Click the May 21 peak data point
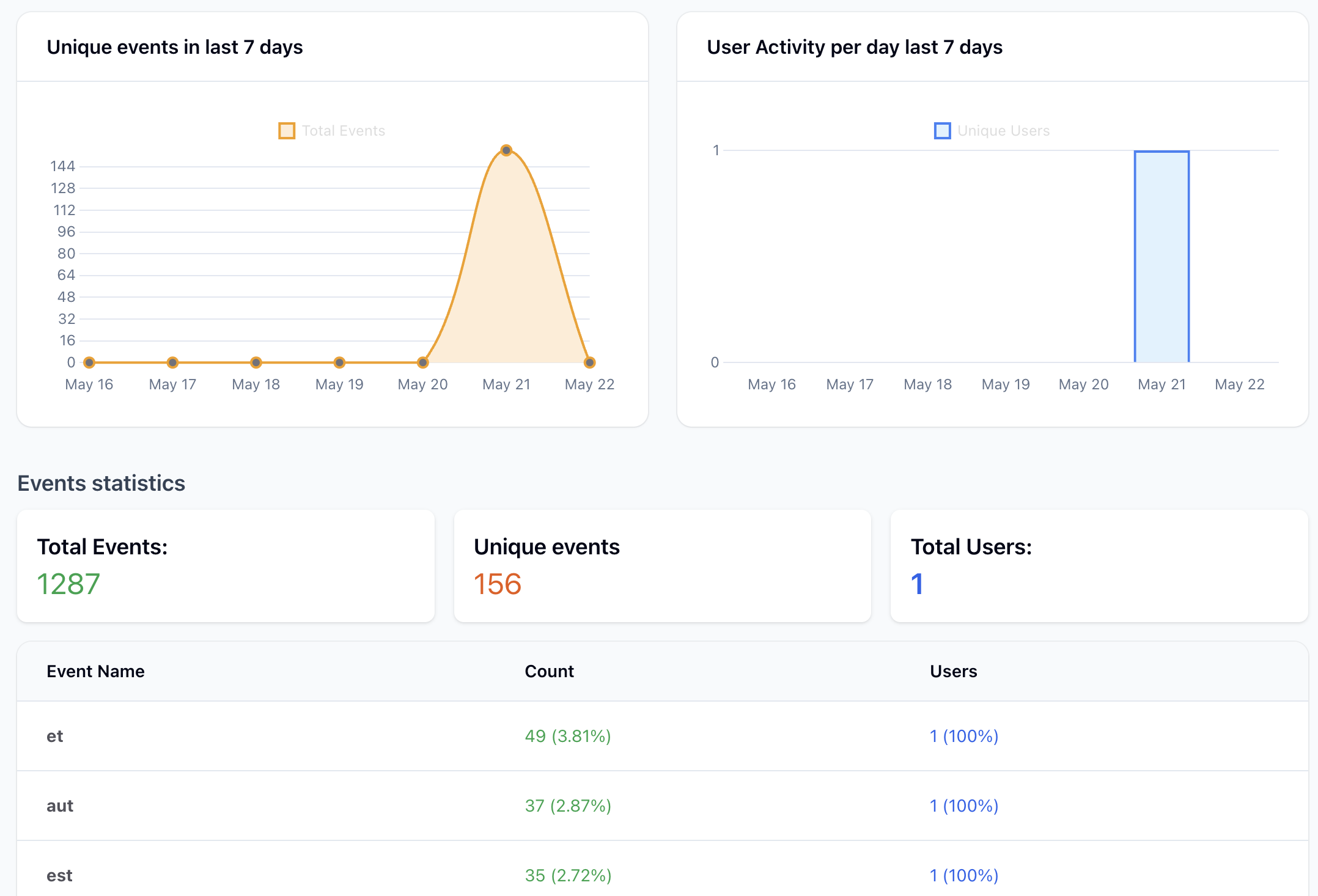Screen dimensions: 1318x896 pos(506,150)
